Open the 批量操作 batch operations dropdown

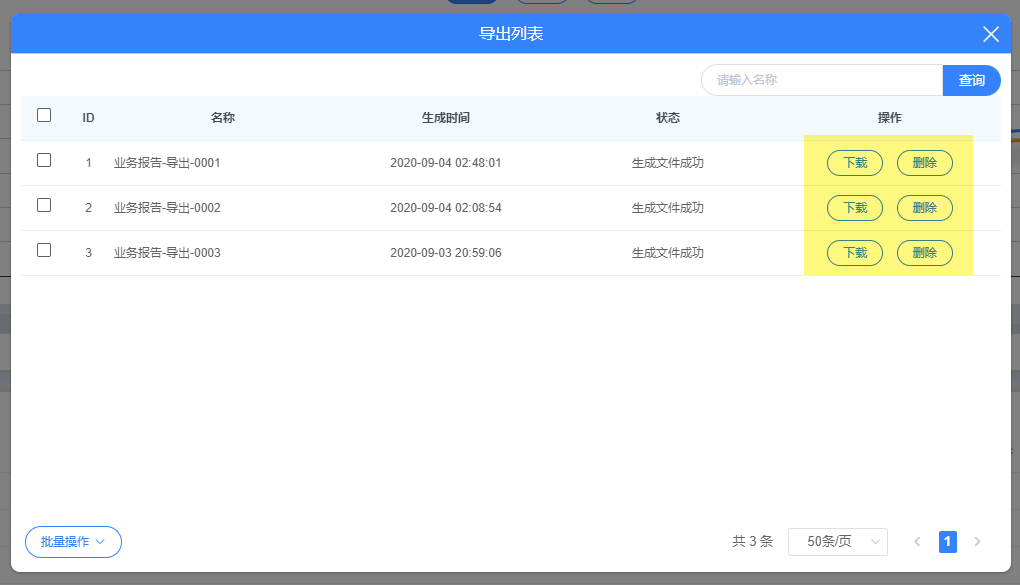74,541
